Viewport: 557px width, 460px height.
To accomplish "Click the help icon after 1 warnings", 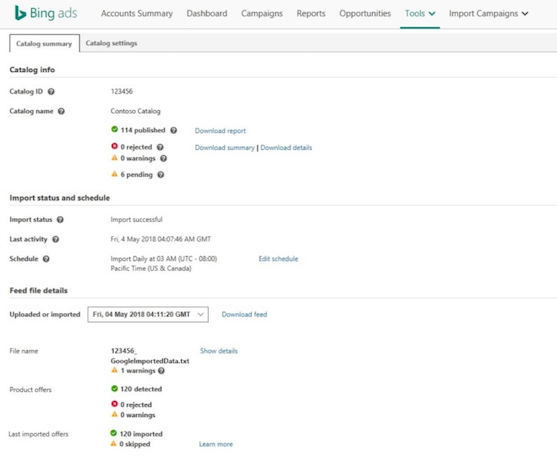I will [x=161, y=371].
